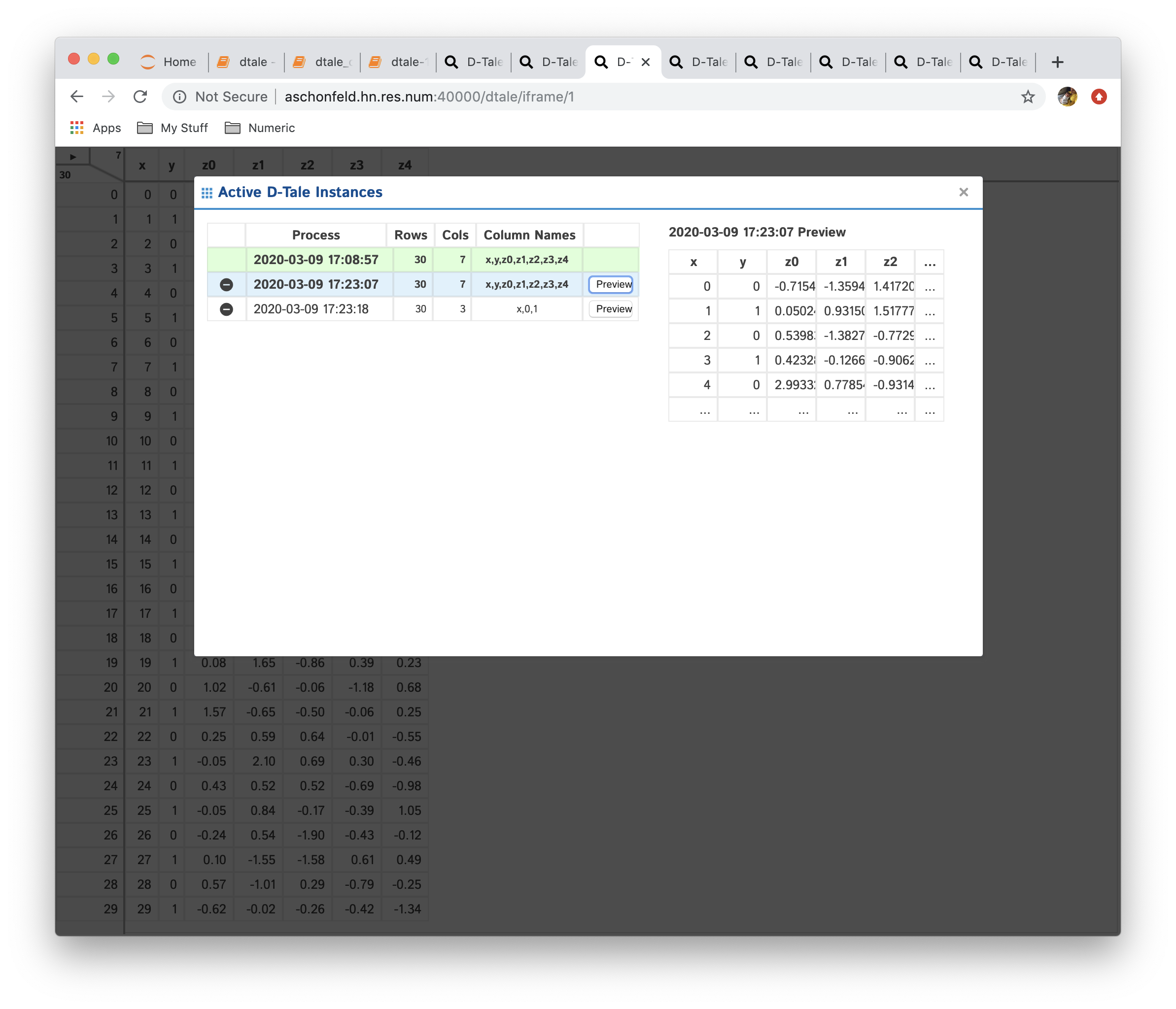The height and width of the screenshot is (1009, 1176).
Task: Click the red update icon in the toolbar
Action: 1099,97
